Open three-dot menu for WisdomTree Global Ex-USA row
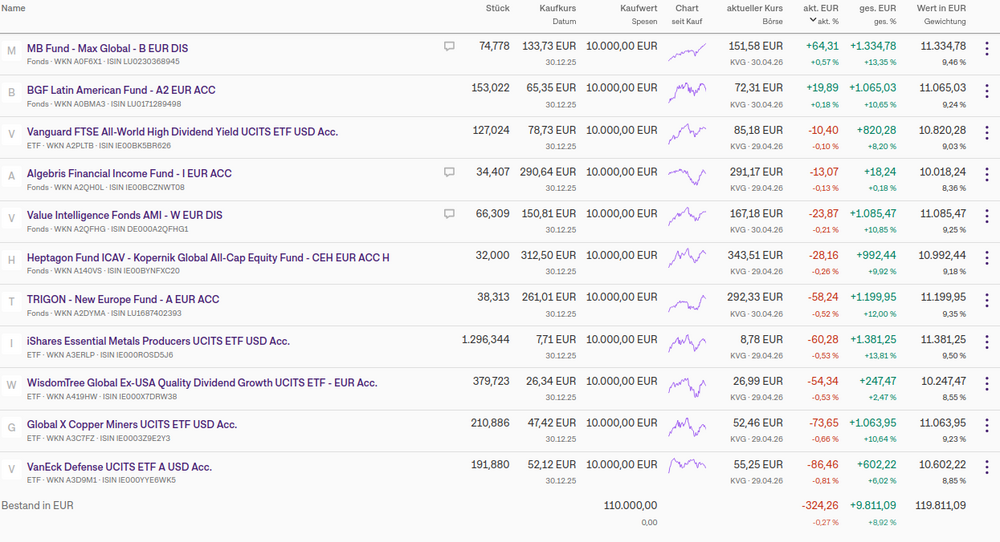This screenshot has width=1000, height=542. 987,384
